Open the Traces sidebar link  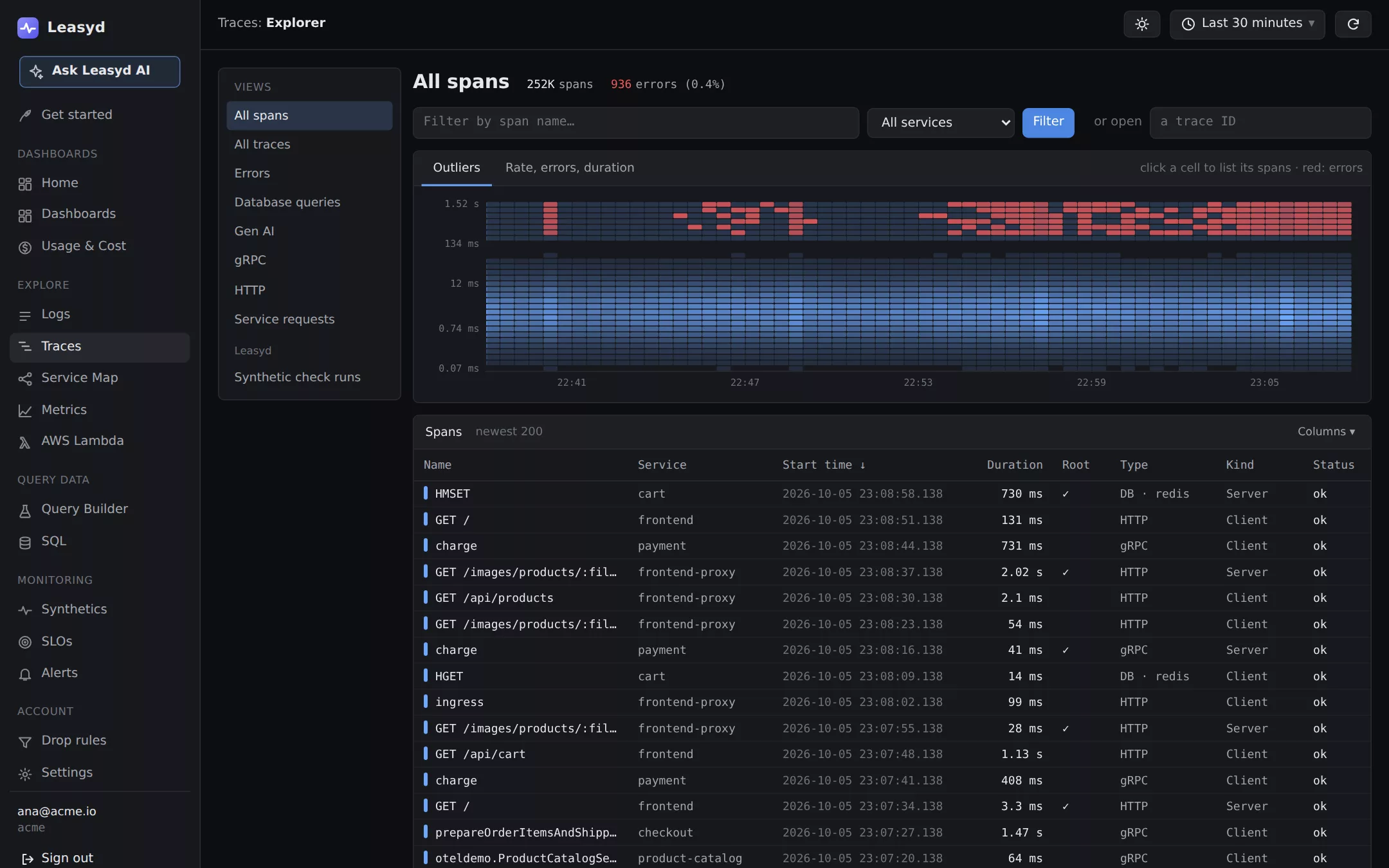pyautogui.click(x=100, y=347)
